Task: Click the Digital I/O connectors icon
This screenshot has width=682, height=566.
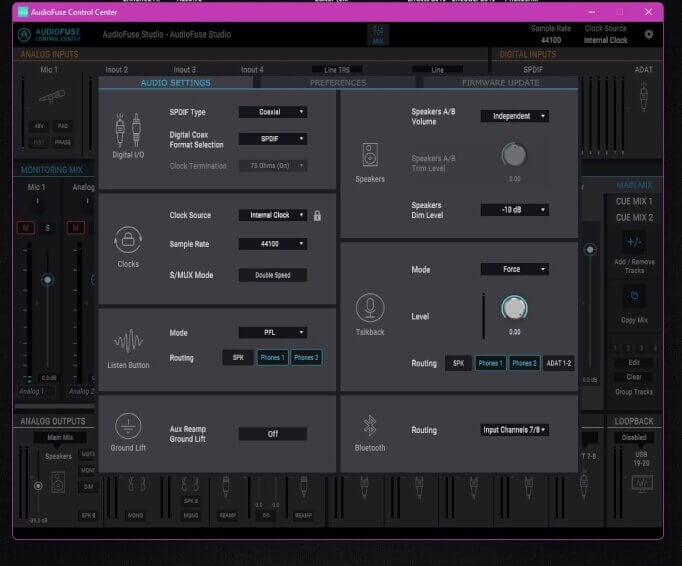Action: [x=128, y=130]
